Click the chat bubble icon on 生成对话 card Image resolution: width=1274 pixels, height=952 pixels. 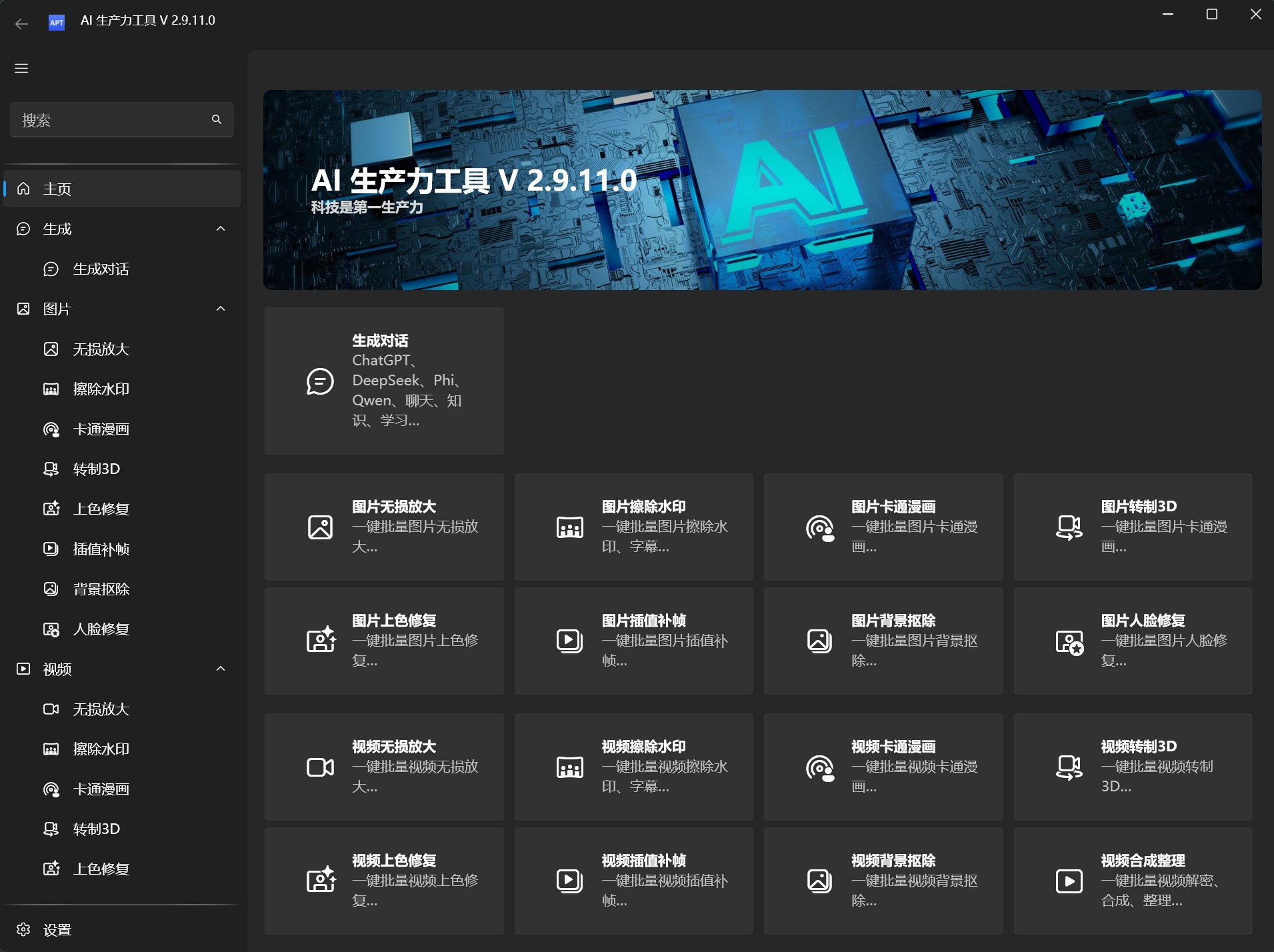[x=320, y=381]
